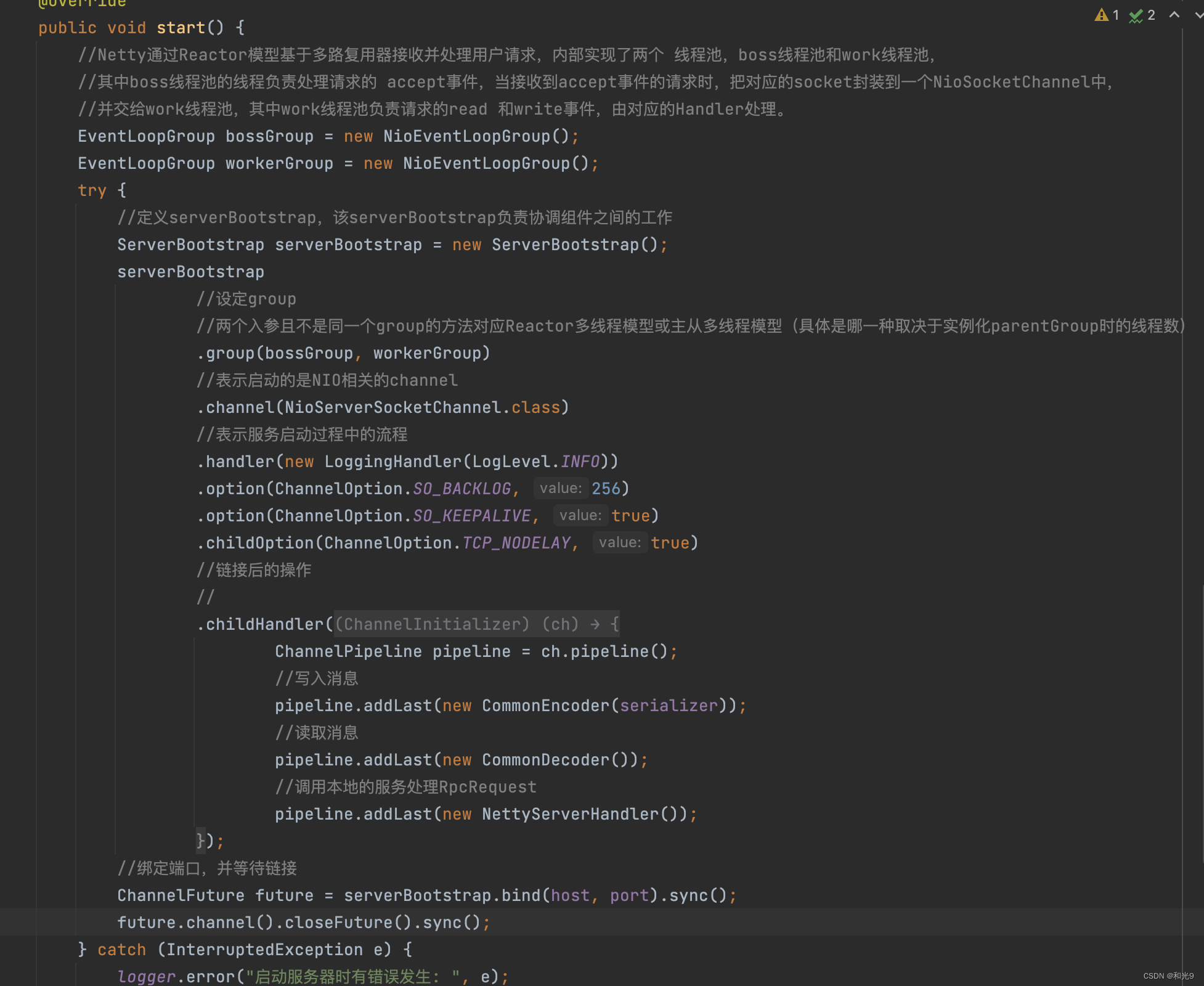Click 'LoggingHandler' constructor call
1204x986 pixels.
(x=393, y=462)
